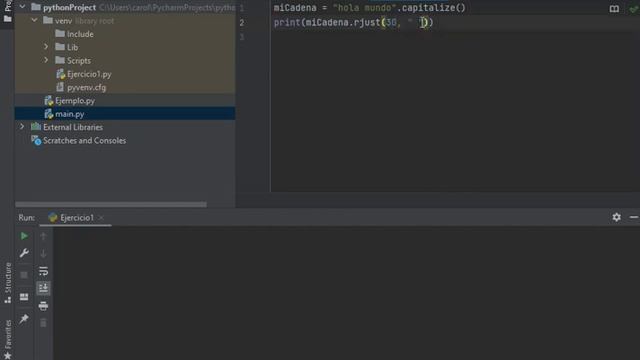Screen dimensions: 640x360
Task: Expand External Libraries node
Action: tap(22, 127)
